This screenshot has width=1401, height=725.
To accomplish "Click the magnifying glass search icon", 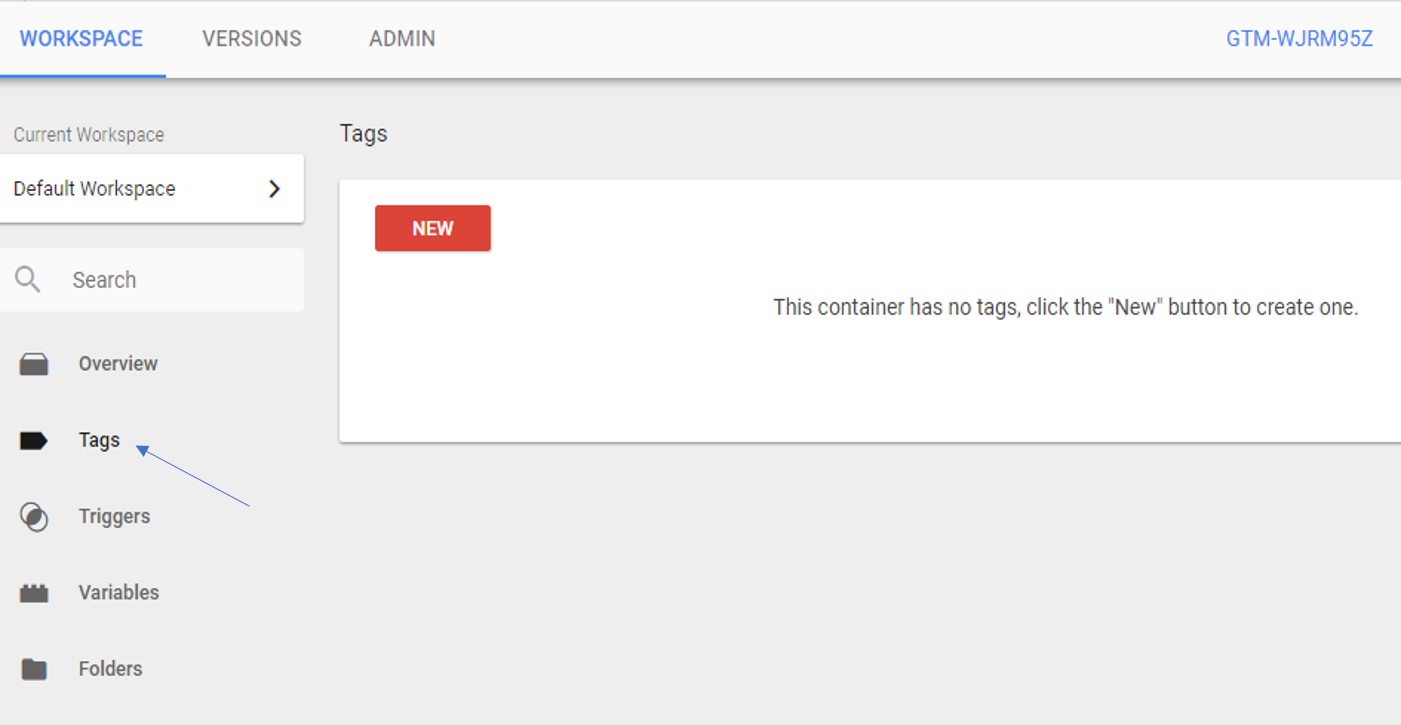I will point(28,280).
